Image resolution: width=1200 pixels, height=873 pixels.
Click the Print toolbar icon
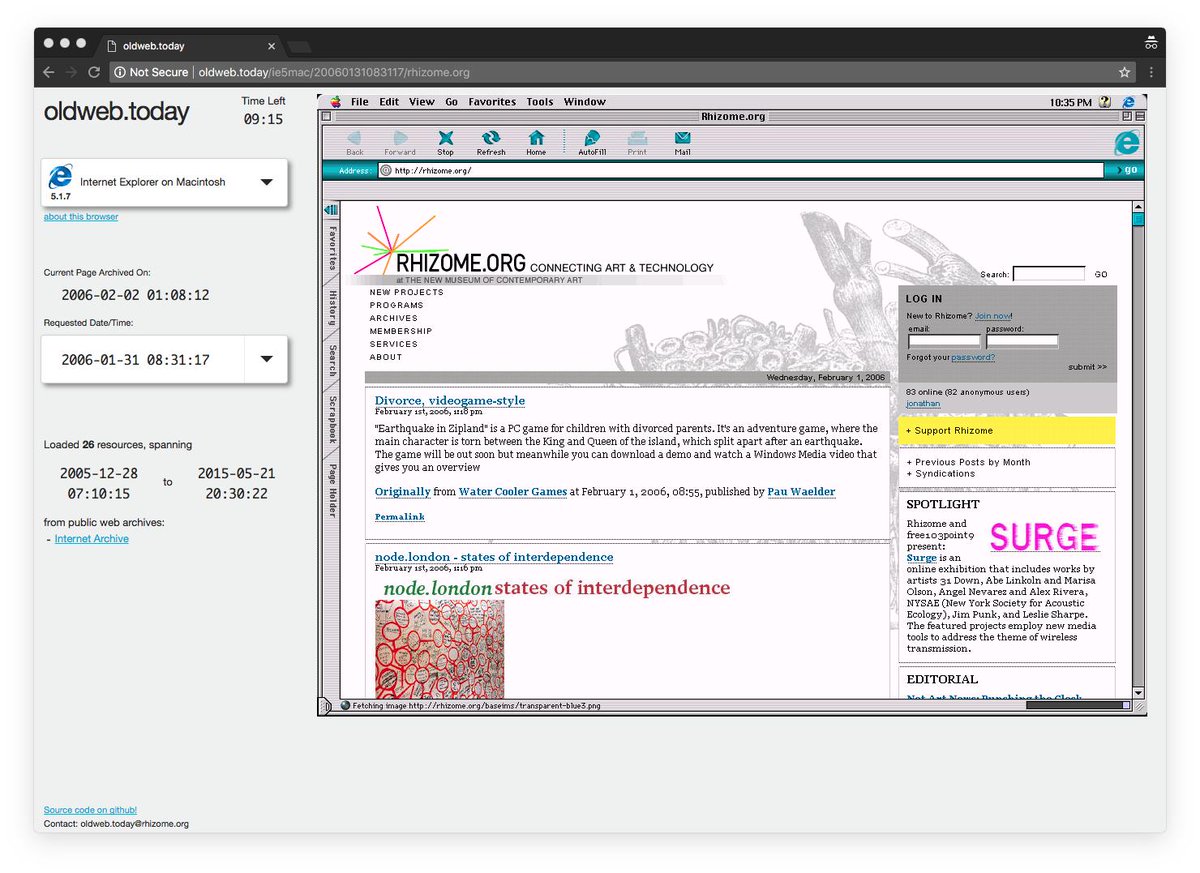click(x=637, y=139)
